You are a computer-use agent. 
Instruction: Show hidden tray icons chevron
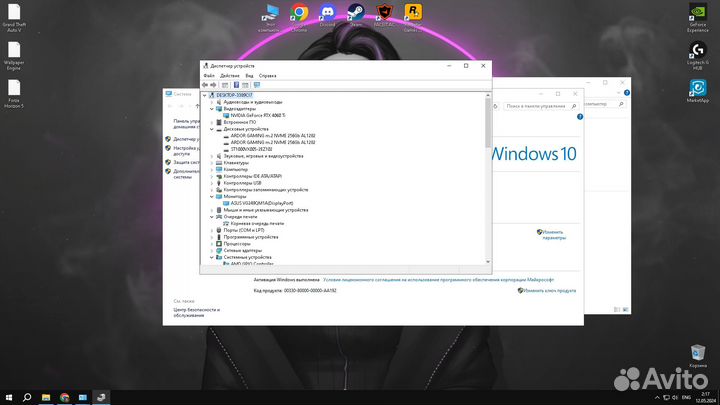pyautogui.click(x=657, y=398)
